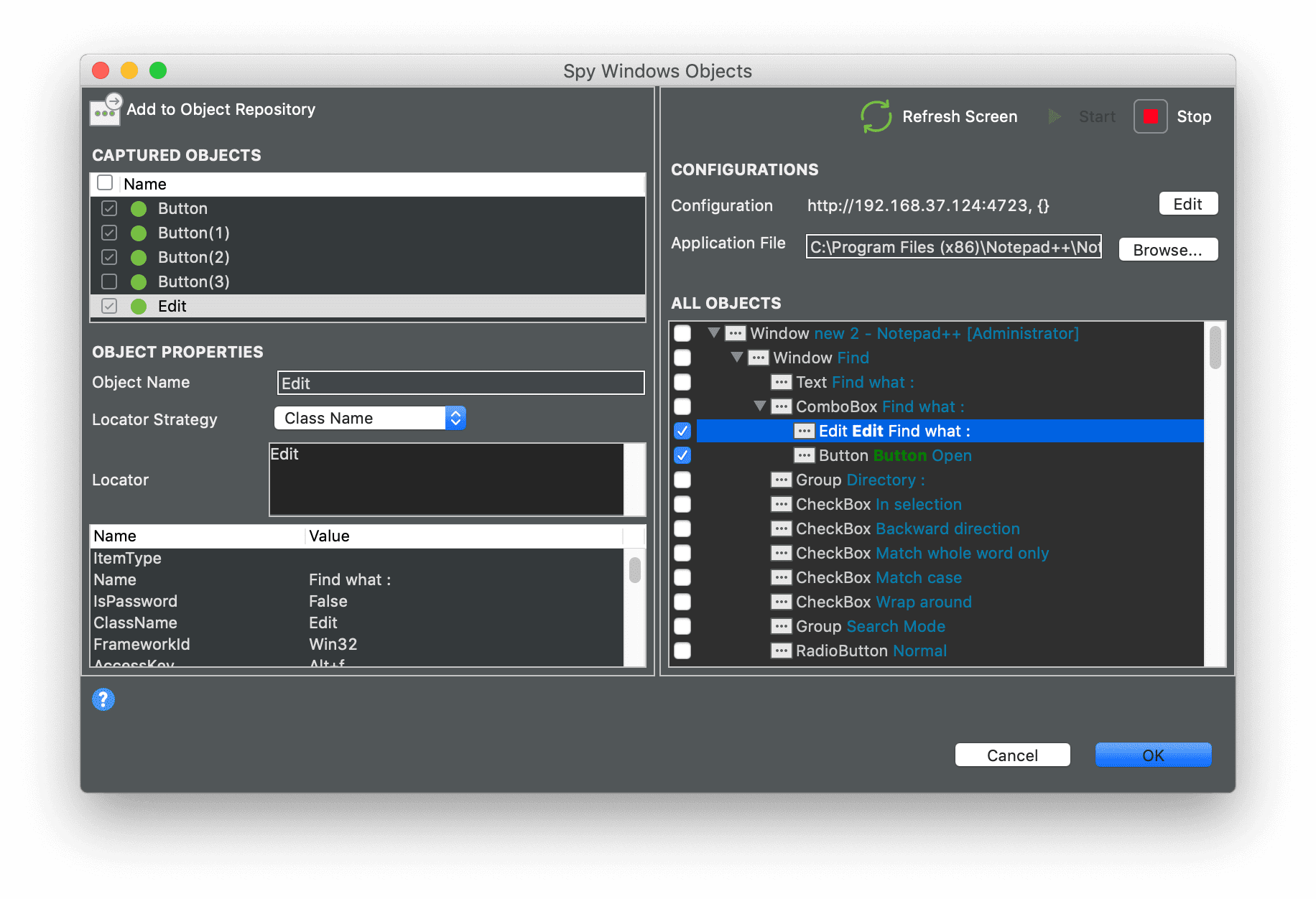Viewport: 1316px width, 899px height.
Task: Click inside the Locator text area
Action: 447,479
